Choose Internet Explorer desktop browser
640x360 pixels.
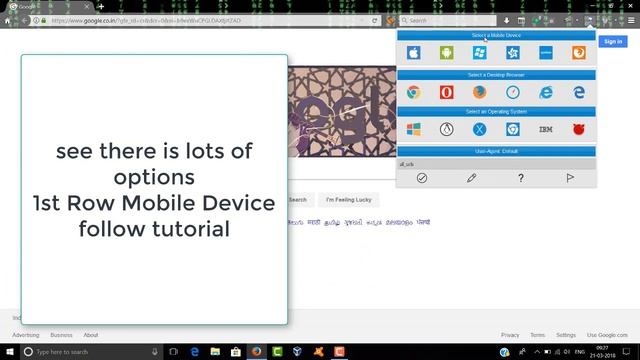[x=546, y=92]
